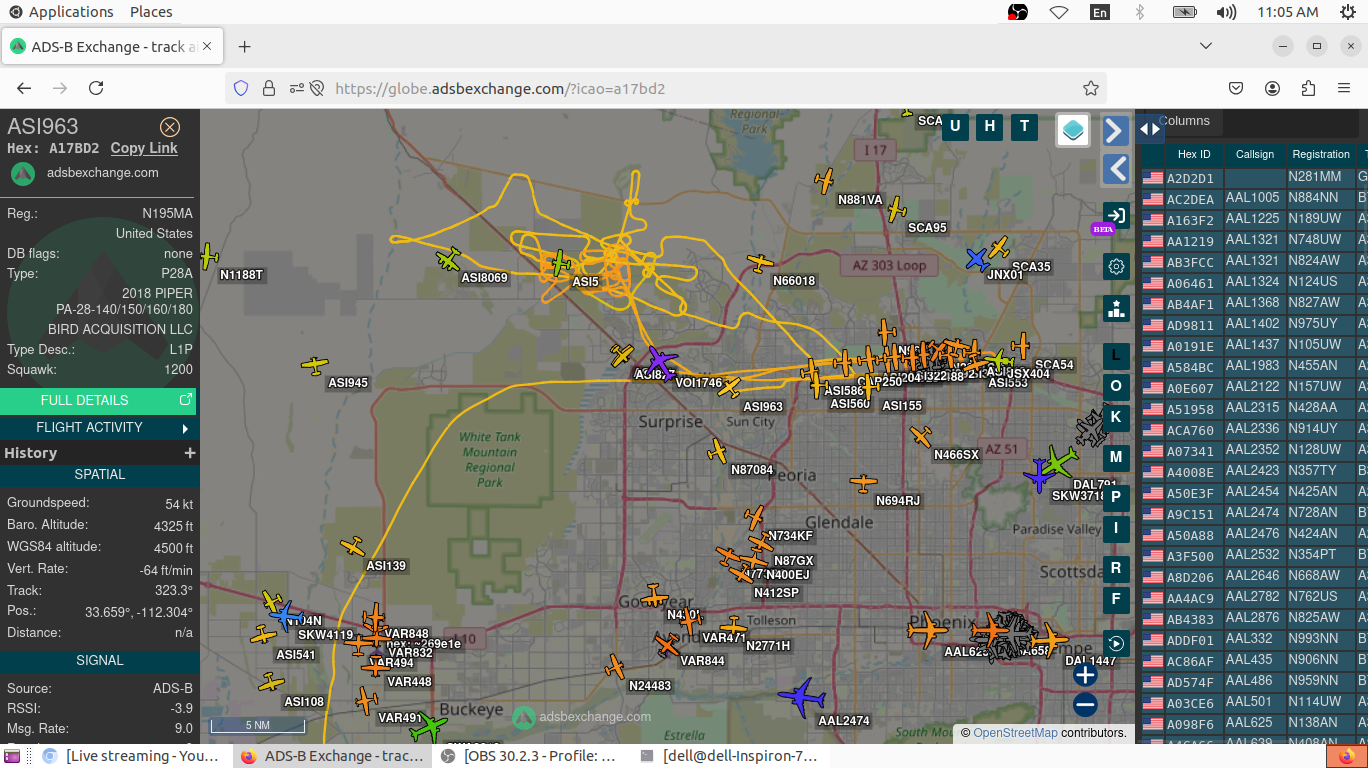This screenshot has height=768, width=1368.
Task: Open the Places menu
Action: 151,12
